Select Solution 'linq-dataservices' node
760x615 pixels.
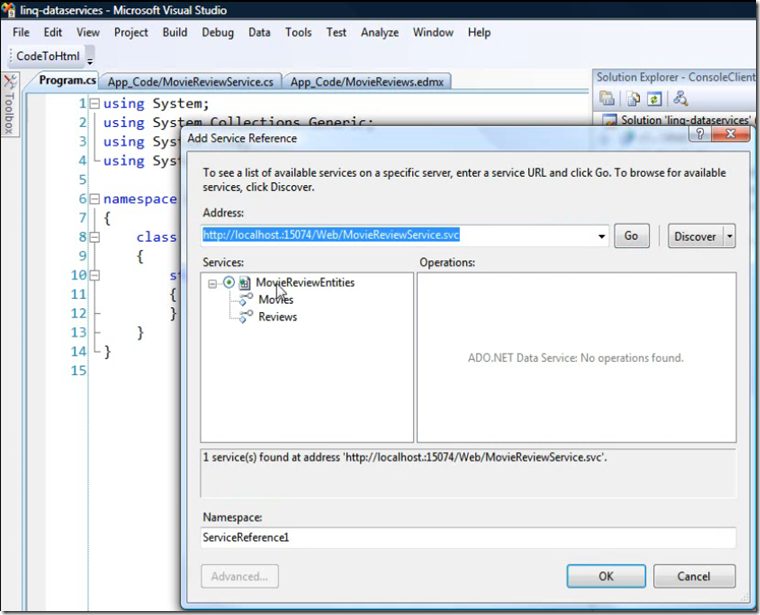tap(685, 120)
